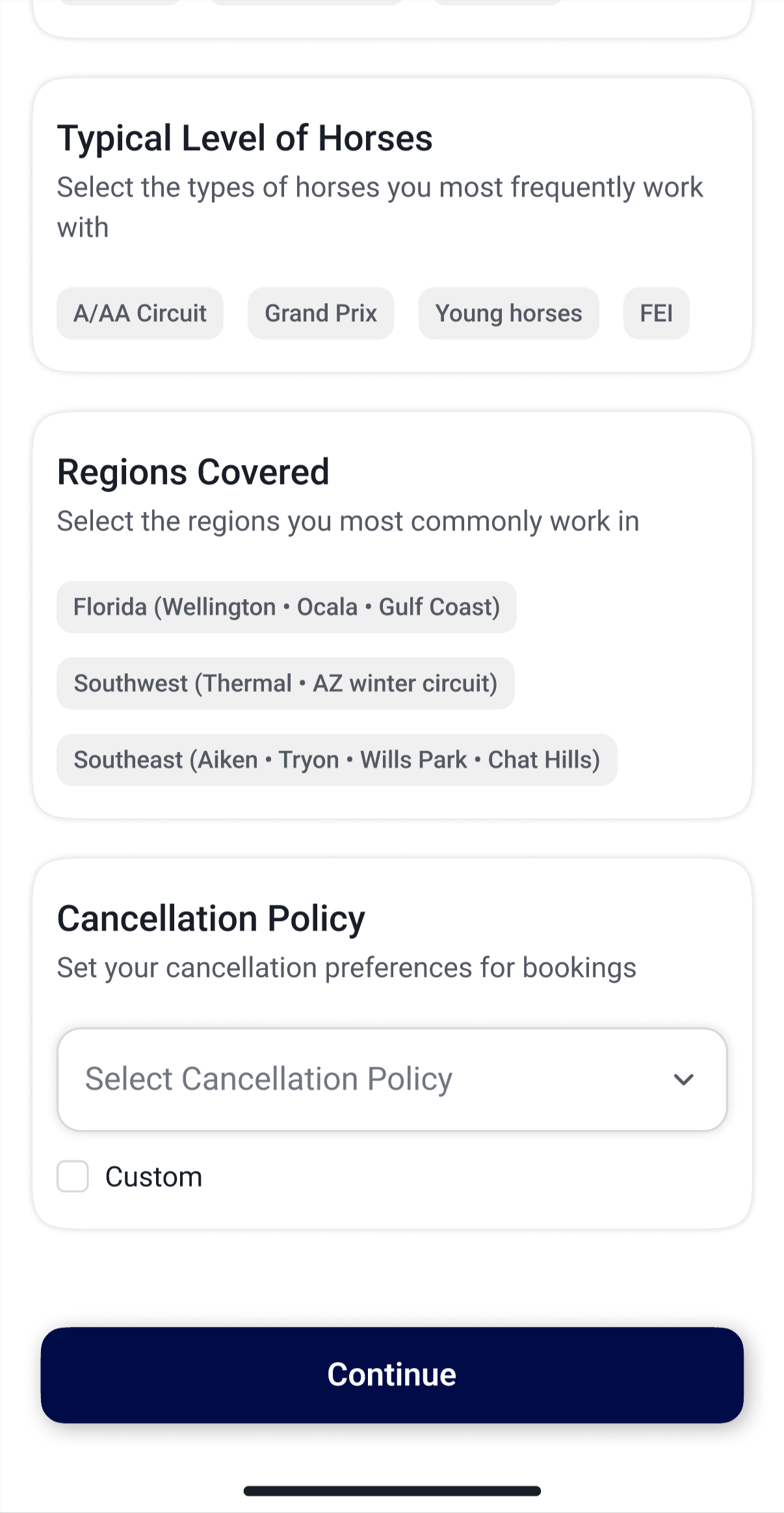Click the Regions Covered heading
The width and height of the screenshot is (784, 1513).
click(193, 472)
